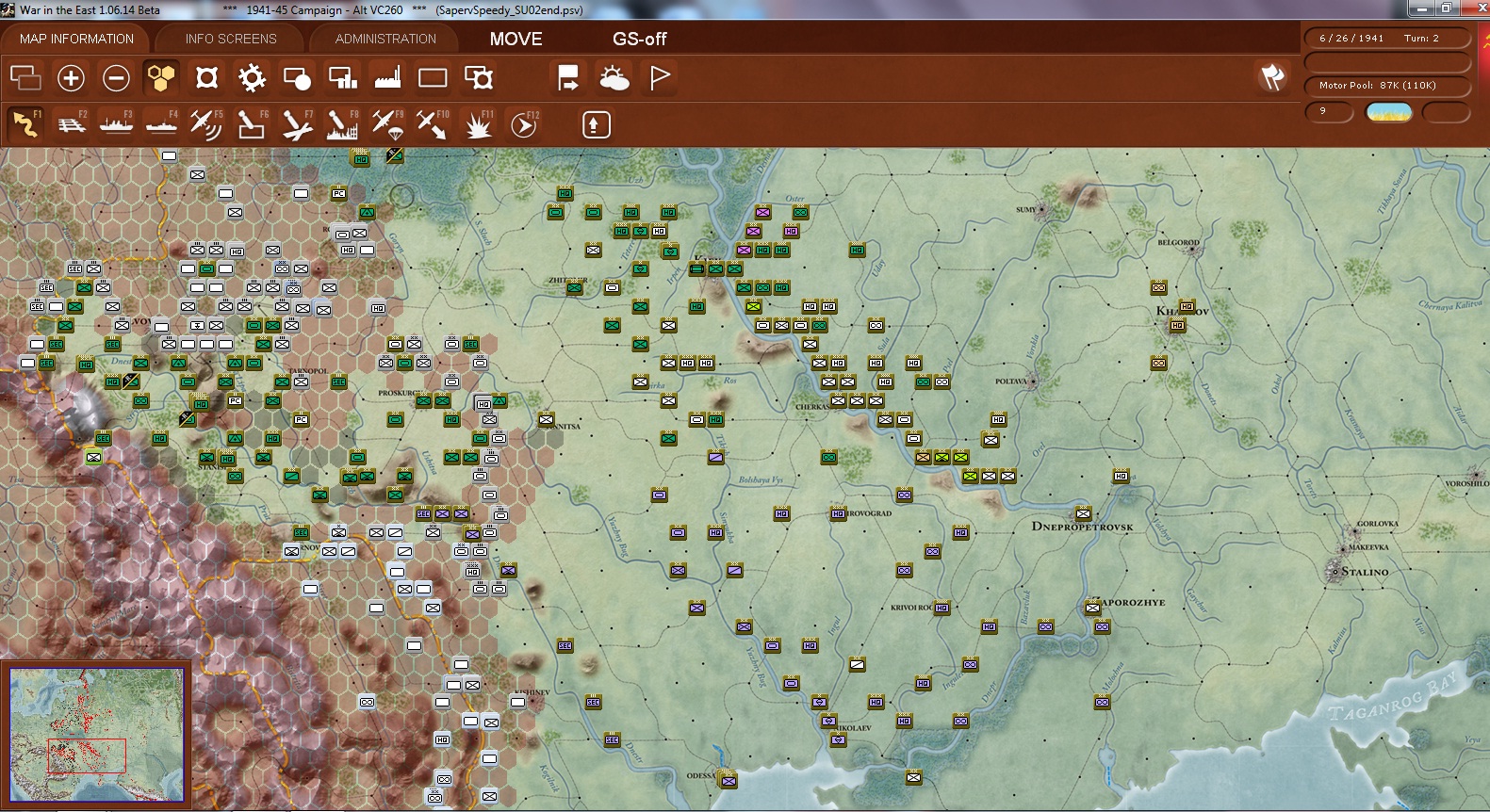Image resolution: width=1490 pixels, height=812 pixels.
Task: Click the rectangle with bracket-square icon
Action: 478,77
